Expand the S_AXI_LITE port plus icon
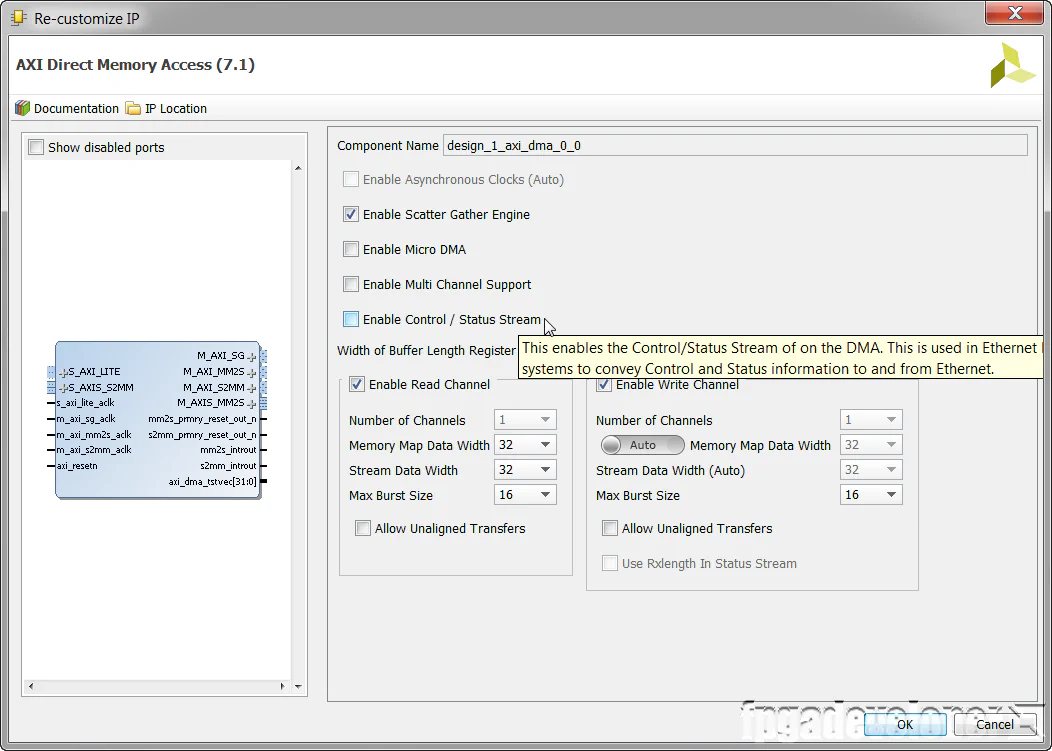Image resolution: width=1052 pixels, height=751 pixels. (x=62, y=372)
